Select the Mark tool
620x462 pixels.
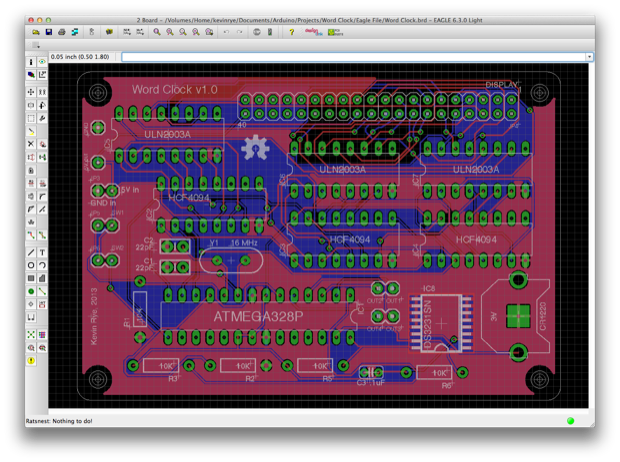(42, 74)
